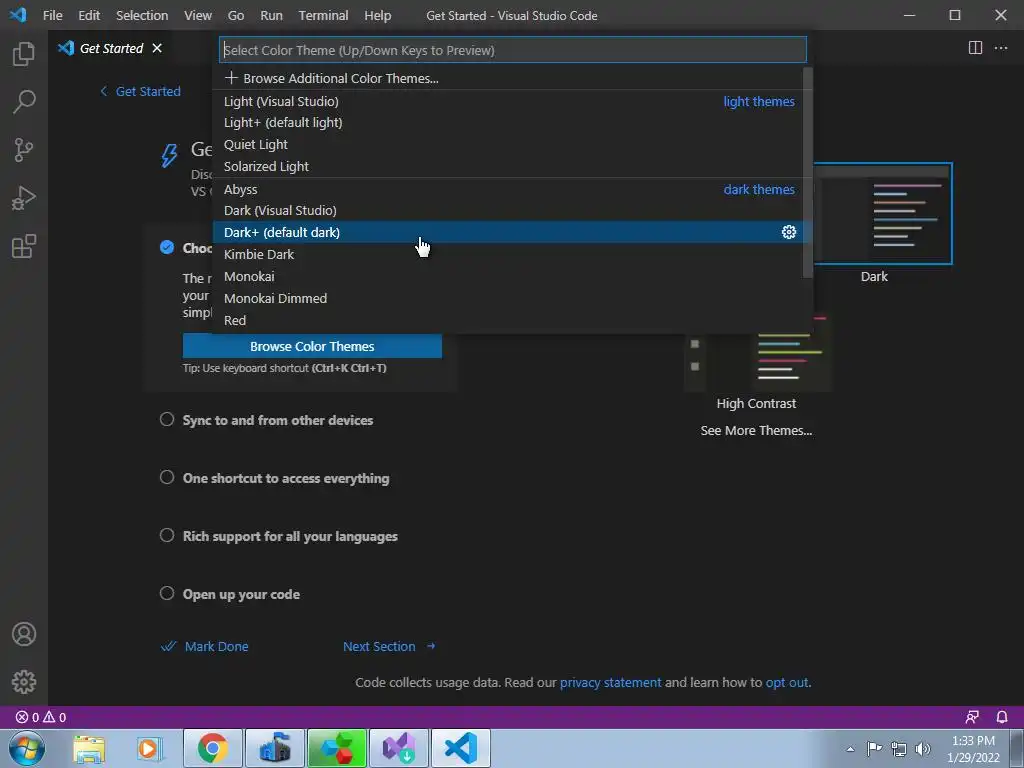This screenshot has height=768, width=1024.
Task: Open the Edit menu
Action: click(x=89, y=15)
